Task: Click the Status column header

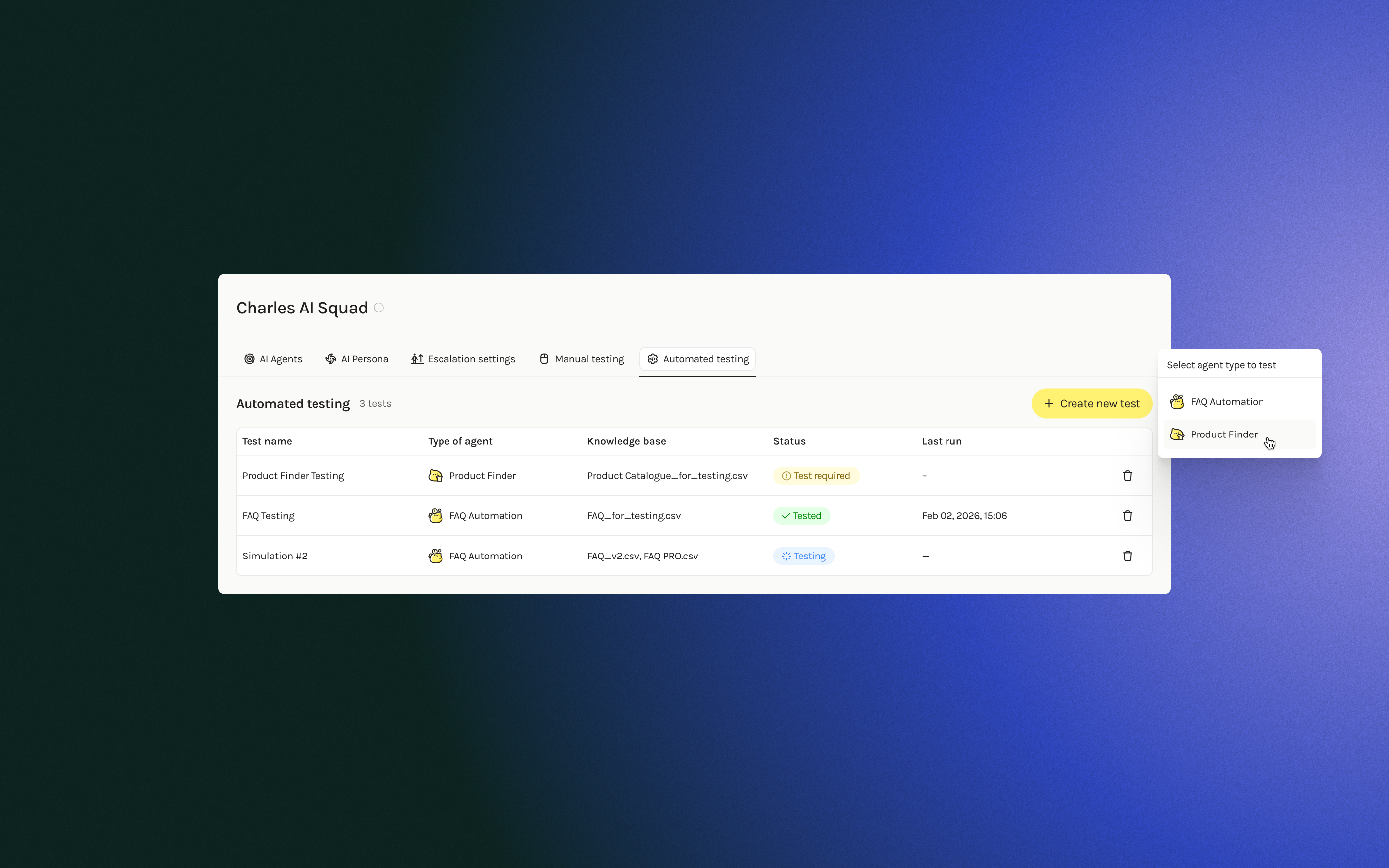Action: [789, 441]
